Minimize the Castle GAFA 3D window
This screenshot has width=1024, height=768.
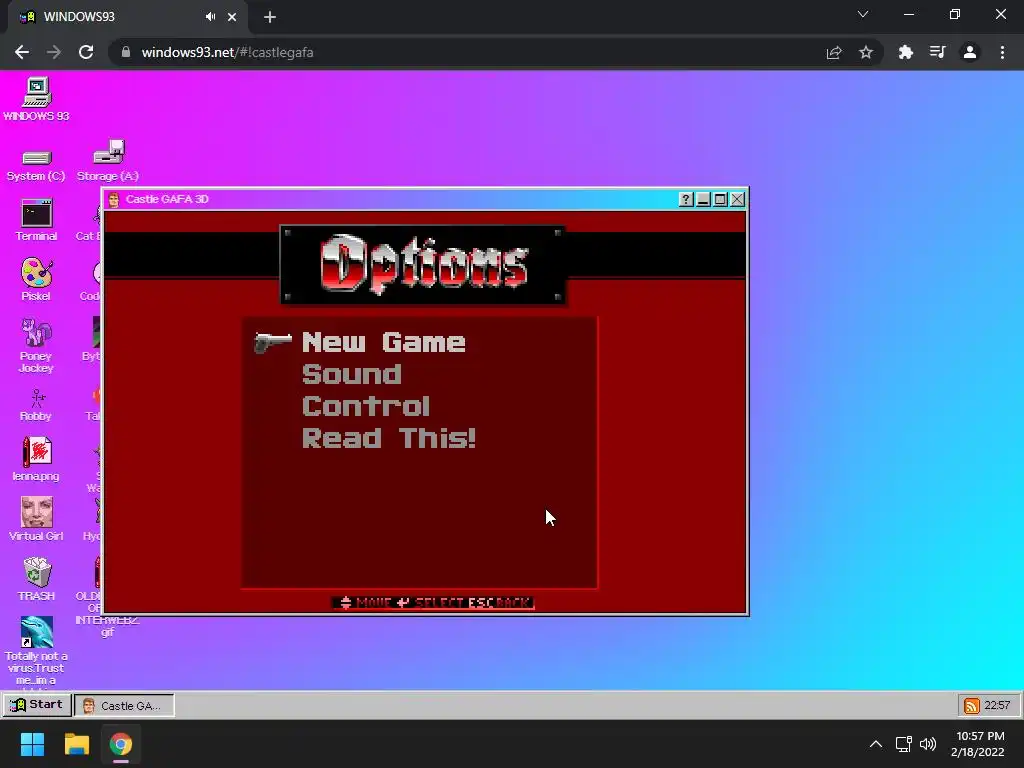point(703,199)
